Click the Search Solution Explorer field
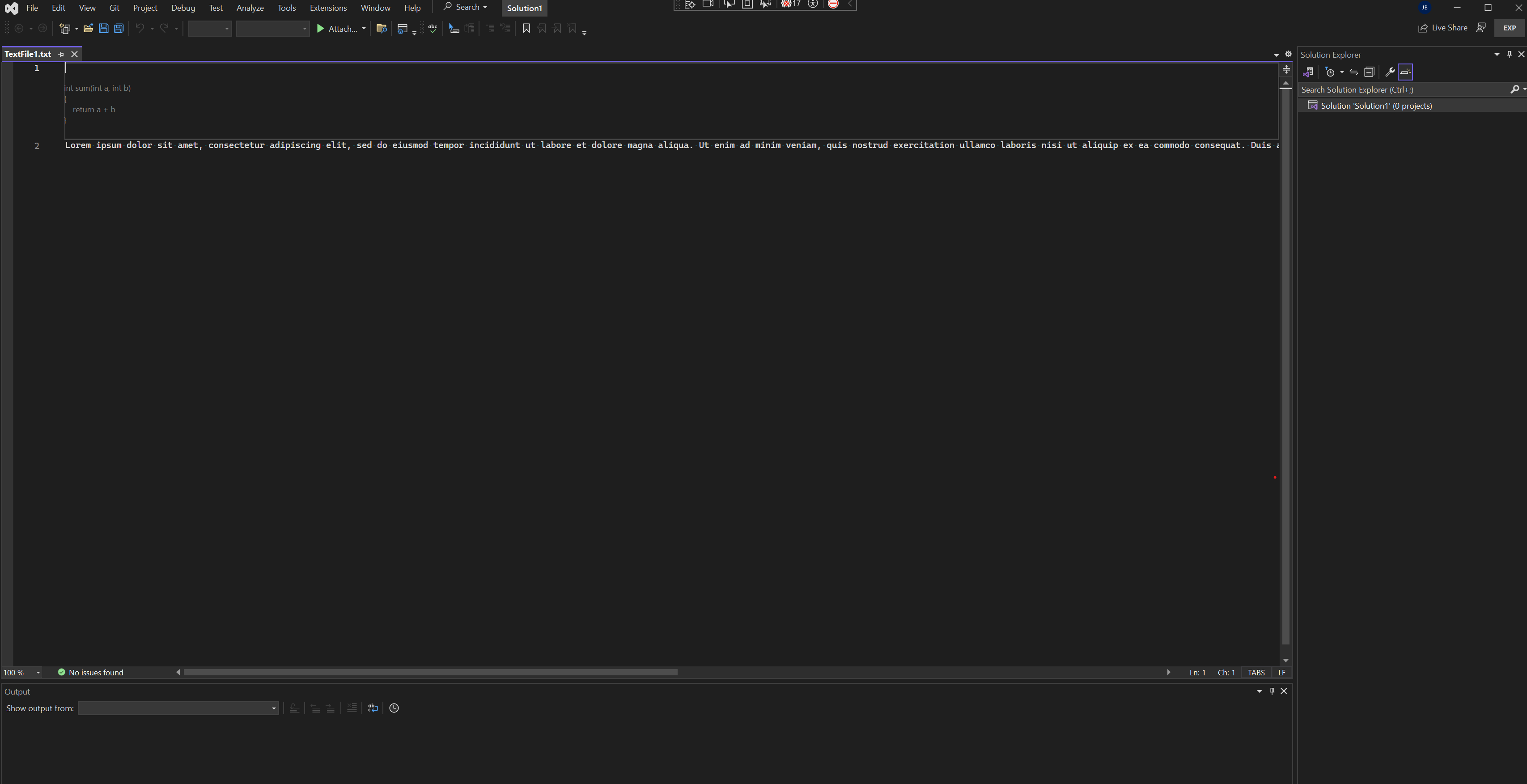 (x=1393, y=89)
